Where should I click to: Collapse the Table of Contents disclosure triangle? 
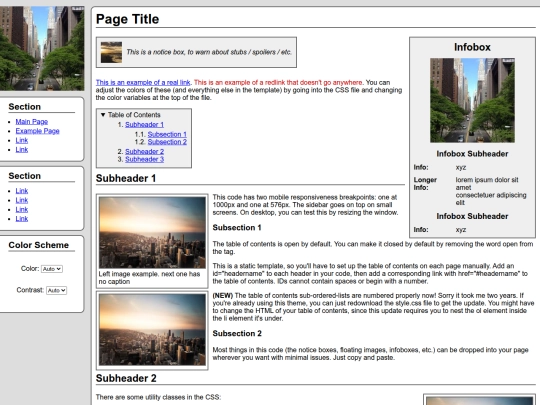click(103, 115)
